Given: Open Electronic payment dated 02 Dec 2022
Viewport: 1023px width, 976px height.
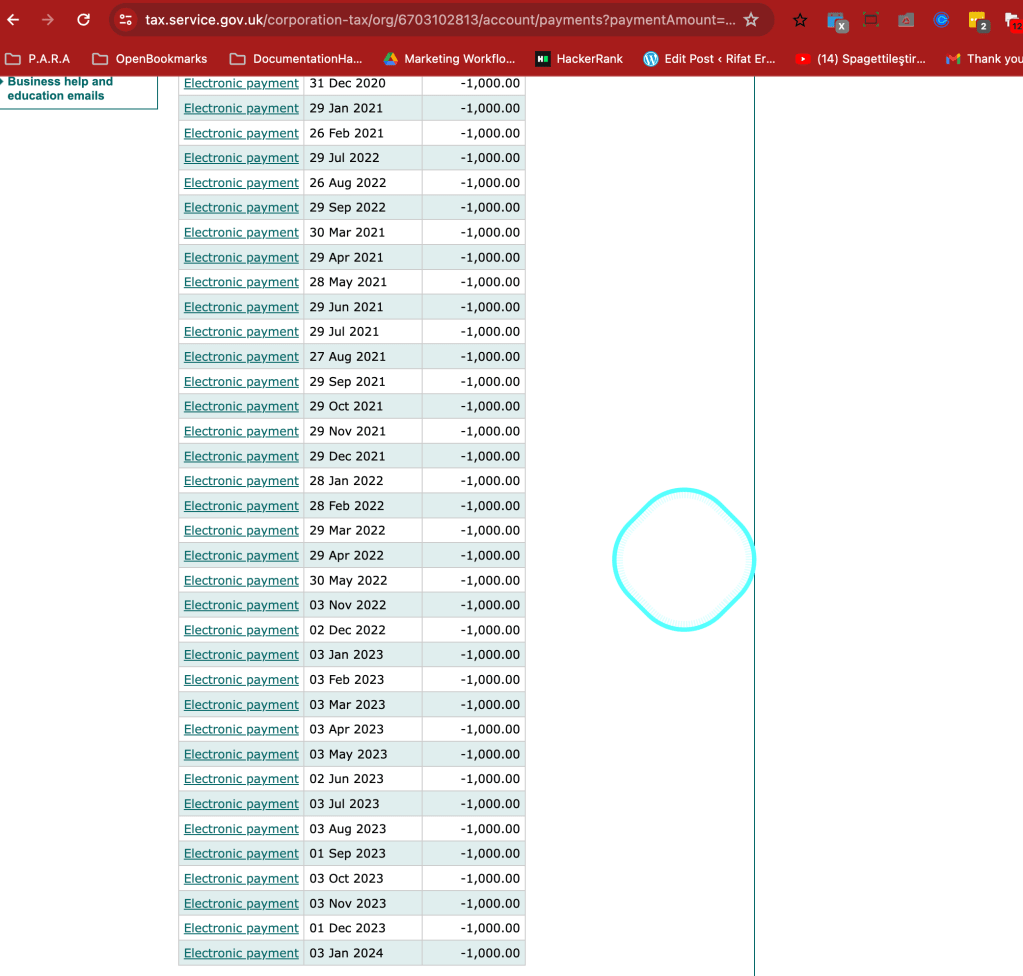Looking at the screenshot, I should pos(241,630).
